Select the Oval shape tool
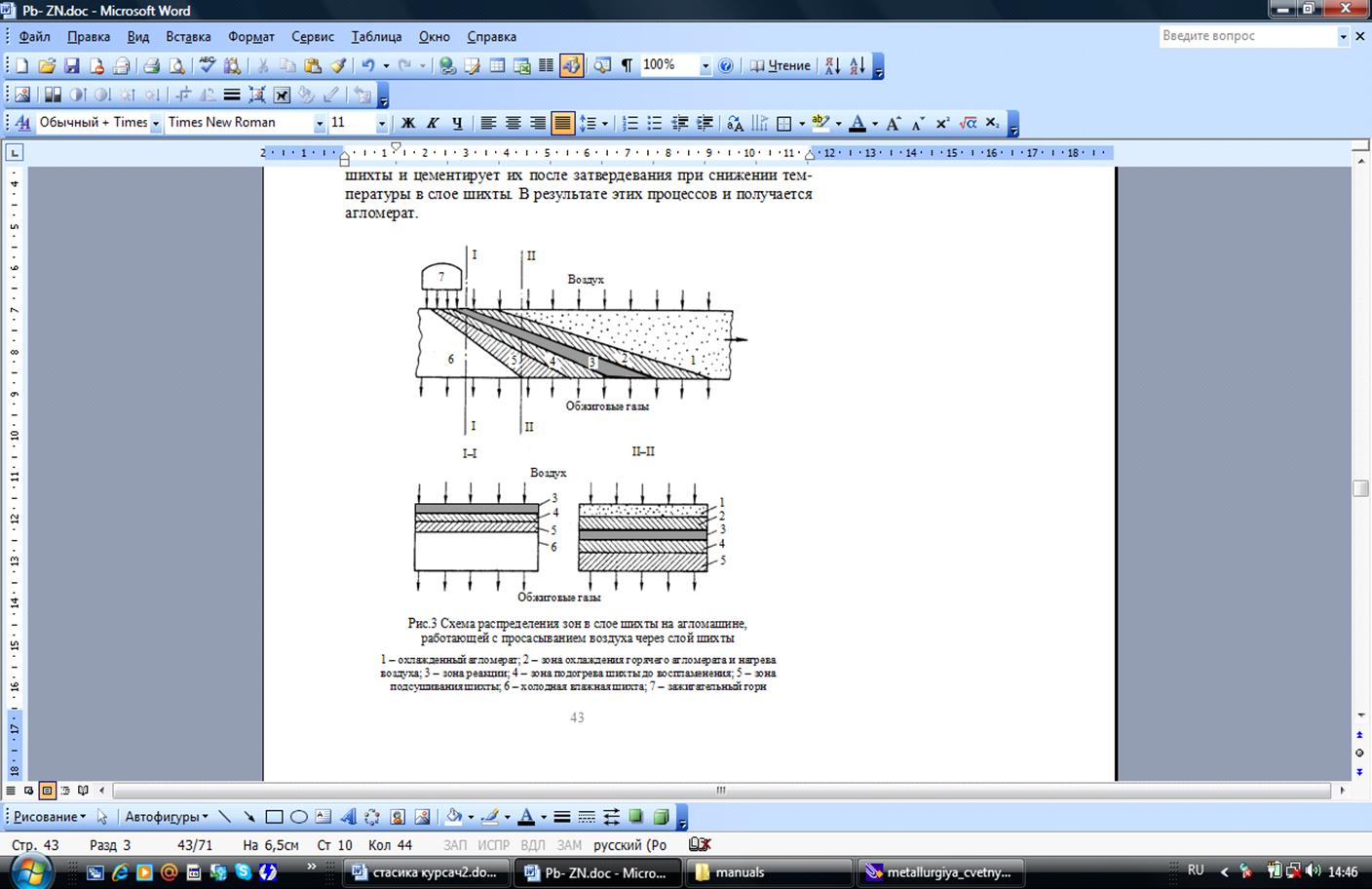The width and height of the screenshot is (1372, 889). [x=299, y=817]
